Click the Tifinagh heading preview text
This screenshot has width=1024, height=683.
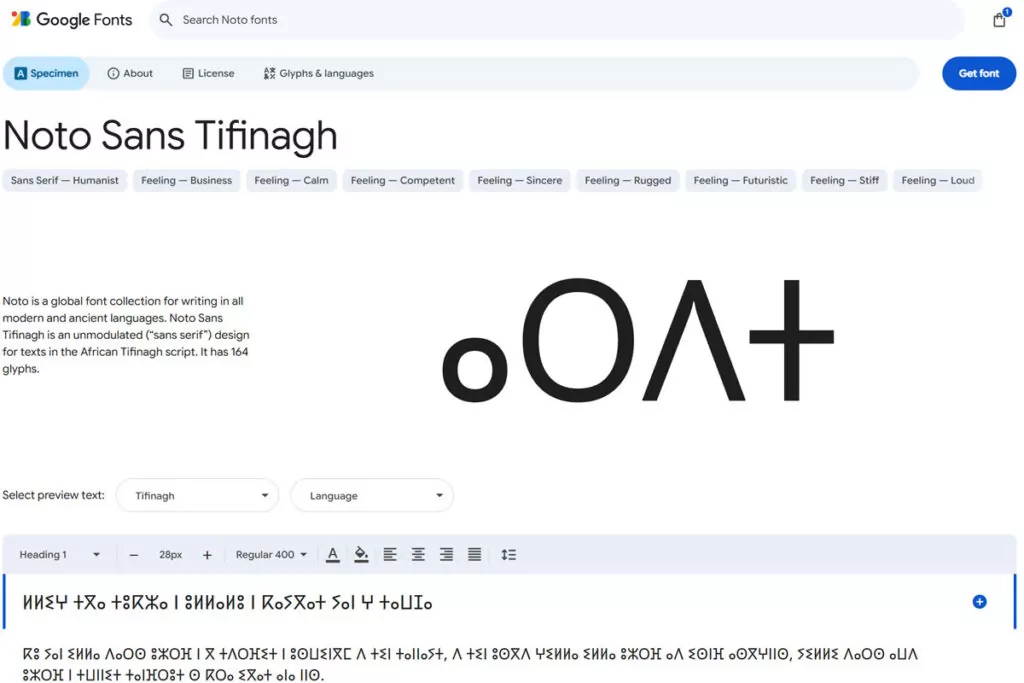(227, 603)
